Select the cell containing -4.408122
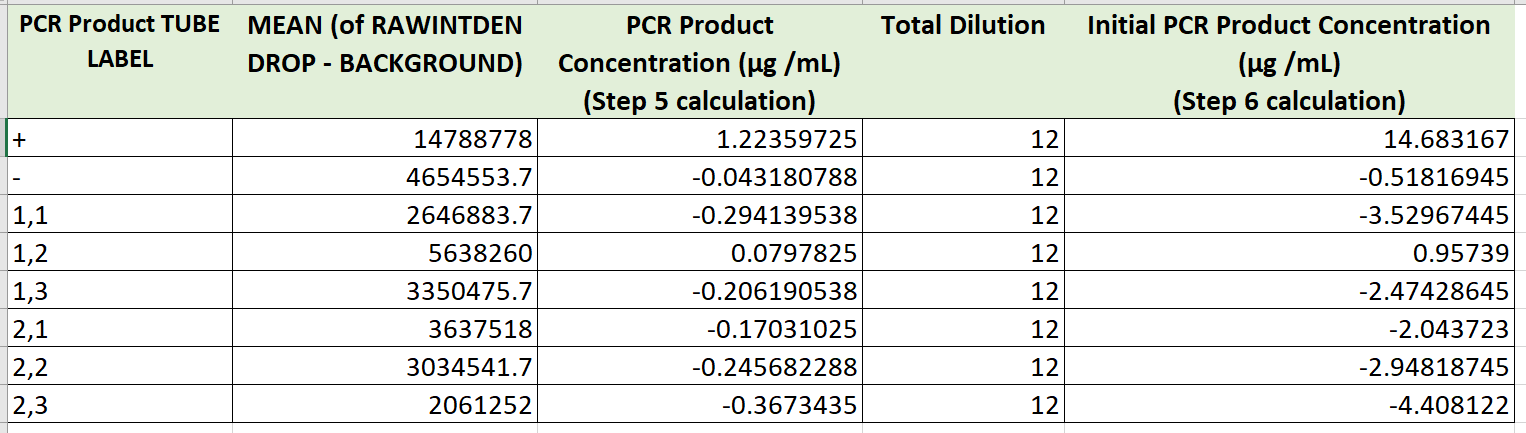The image size is (1526, 433). [1288, 406]
